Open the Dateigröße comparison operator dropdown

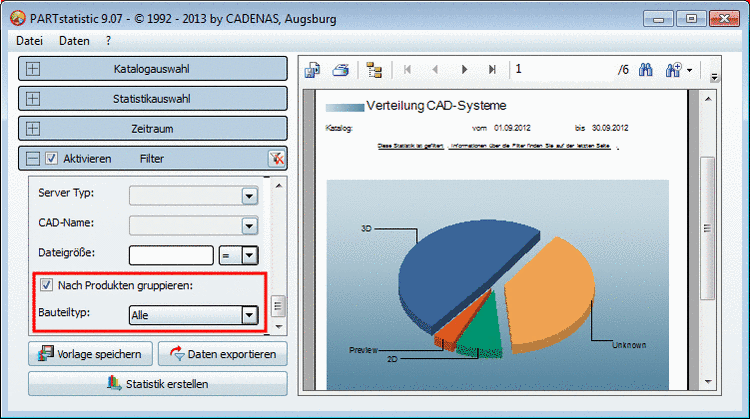pyautogui.click(x=249, y=255)
